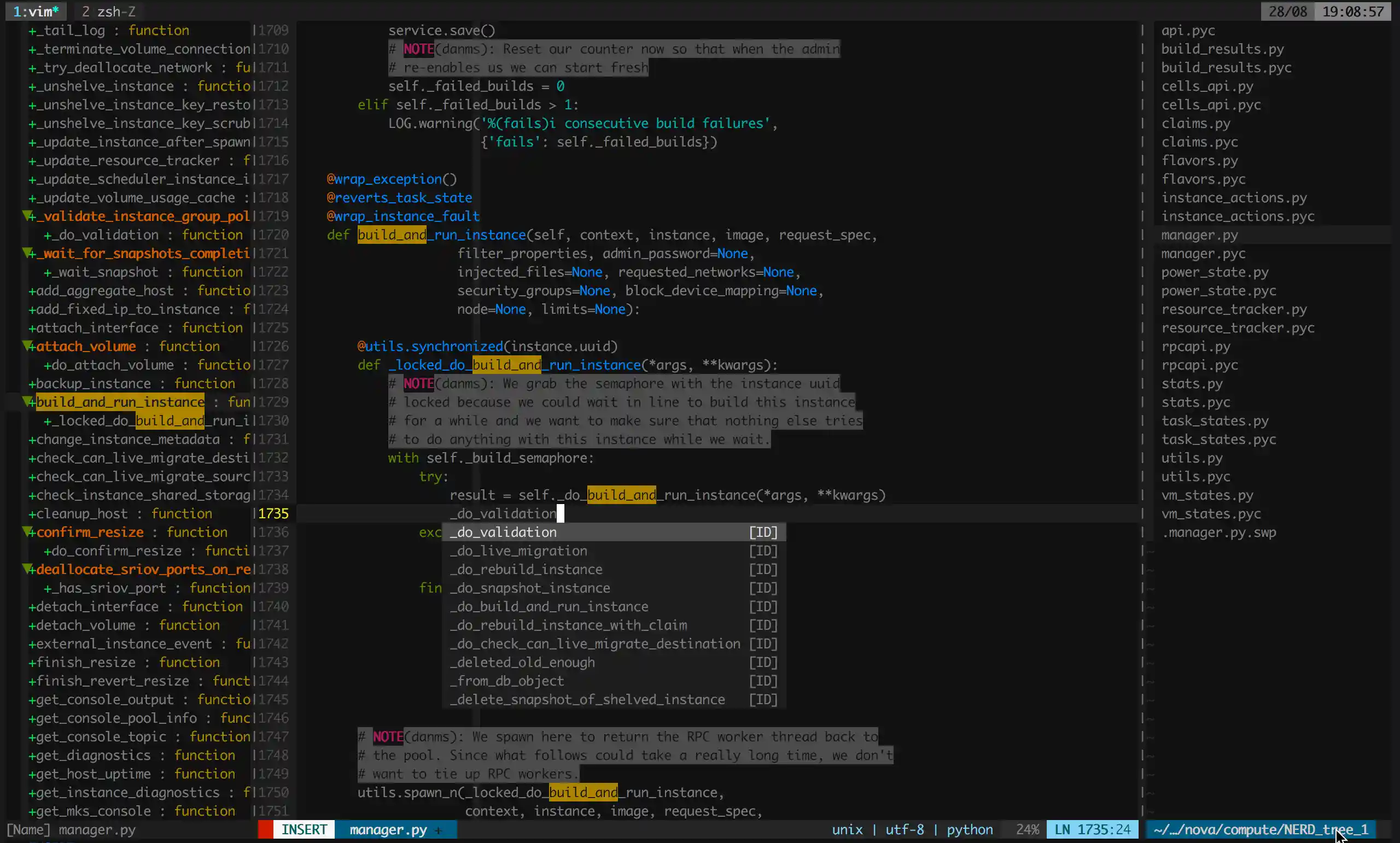Click the red block beside the INSERT label

[265, 829]
